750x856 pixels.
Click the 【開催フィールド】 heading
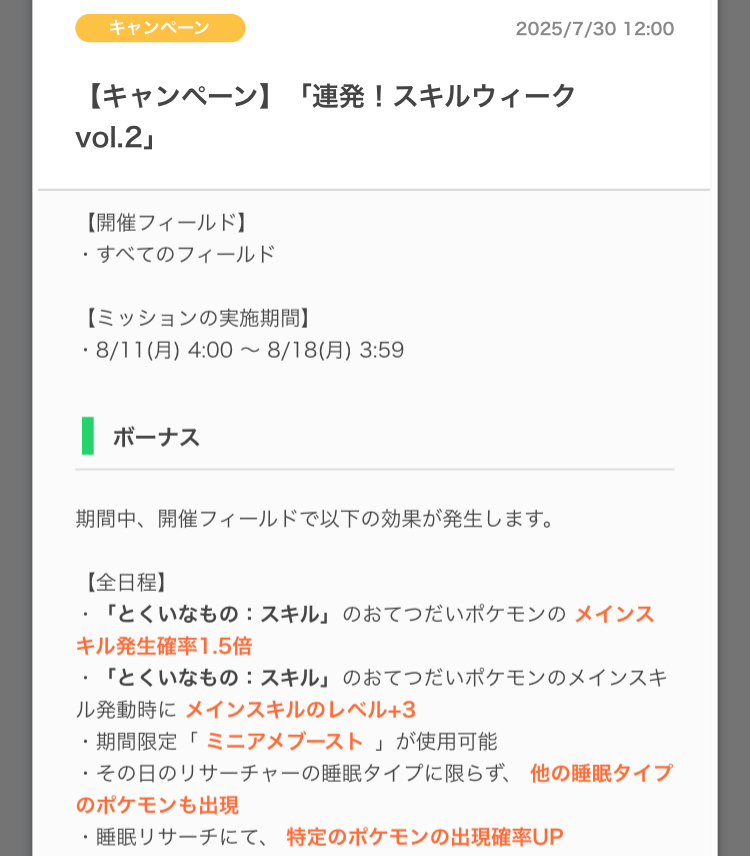168,222
